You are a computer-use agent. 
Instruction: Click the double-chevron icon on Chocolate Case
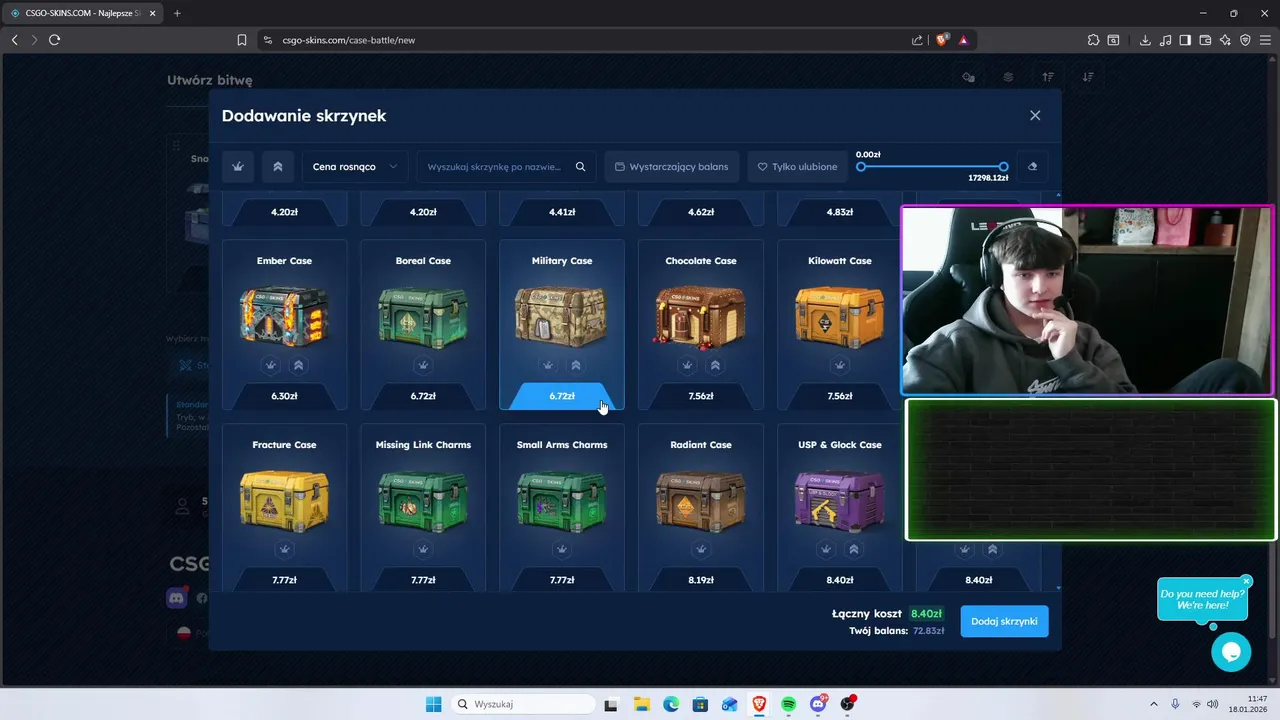(x=715, y=365)
